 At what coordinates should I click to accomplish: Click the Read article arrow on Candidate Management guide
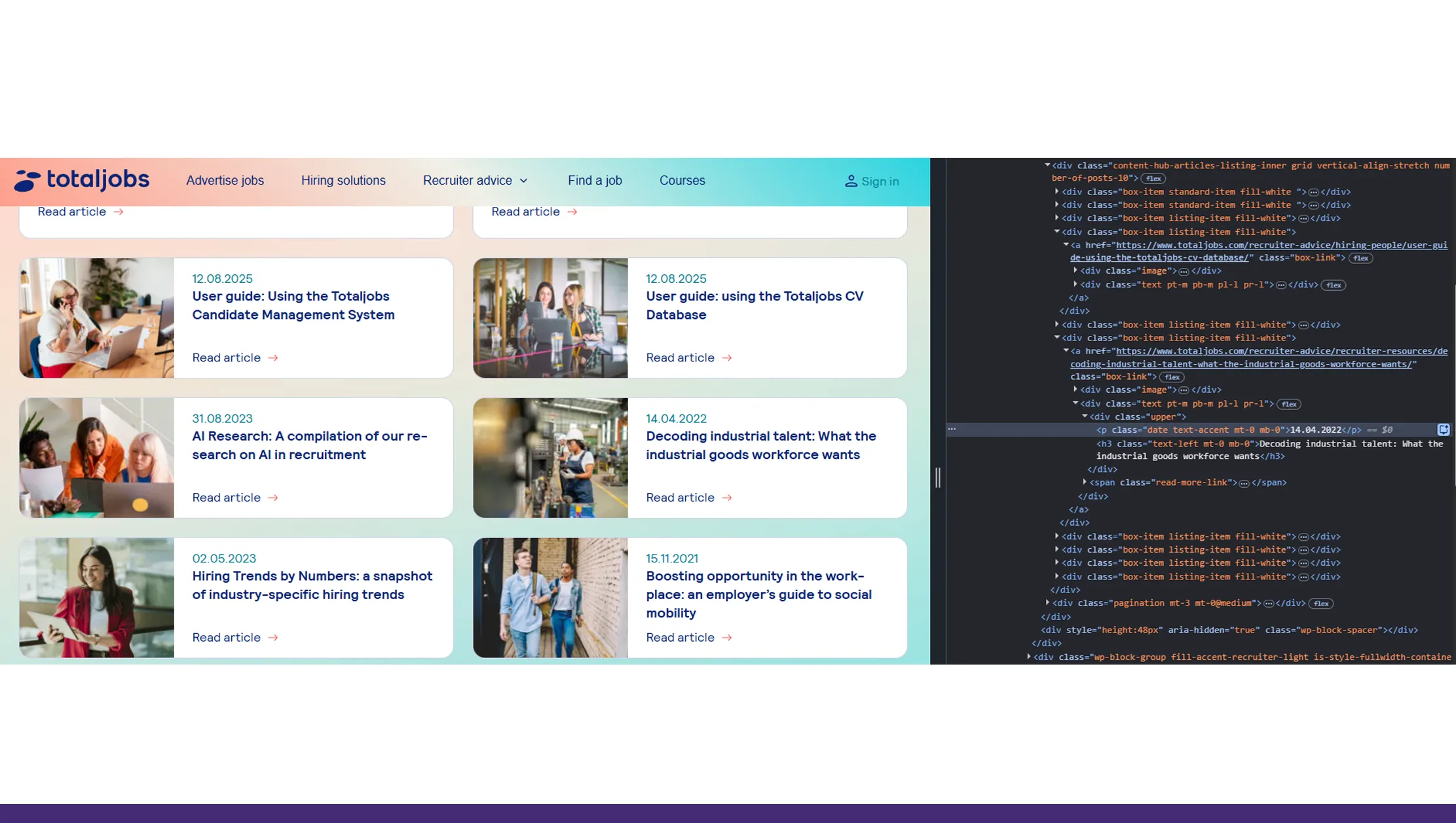coord(273,357)
